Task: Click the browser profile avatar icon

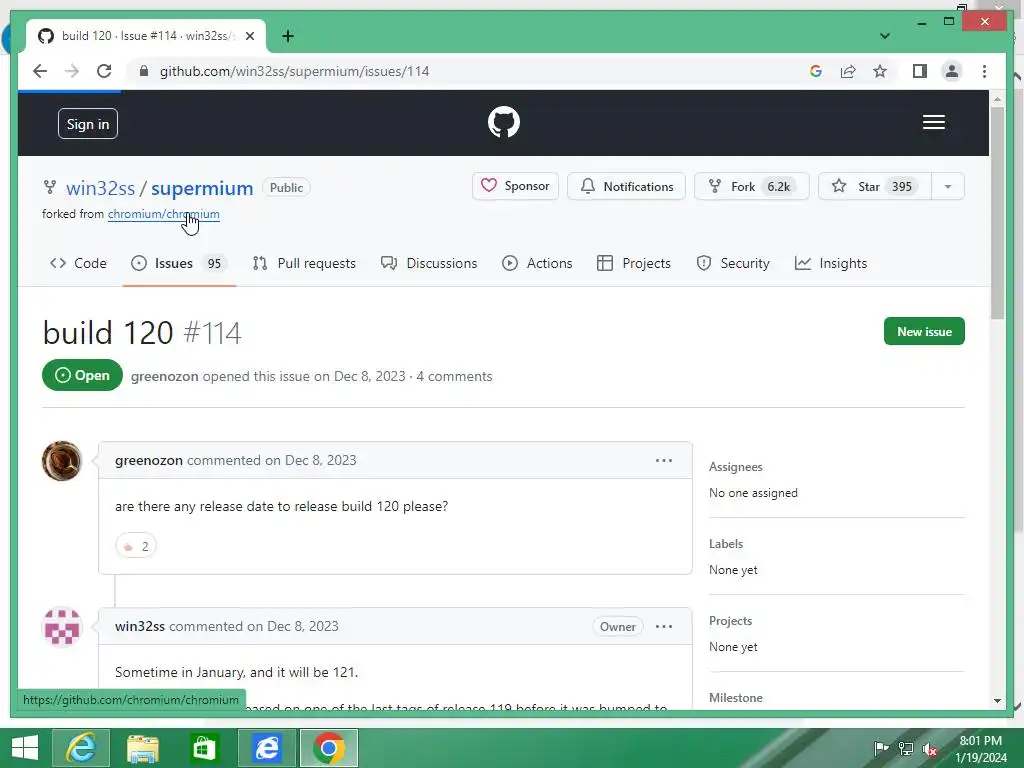Action: tap(952, 71)
